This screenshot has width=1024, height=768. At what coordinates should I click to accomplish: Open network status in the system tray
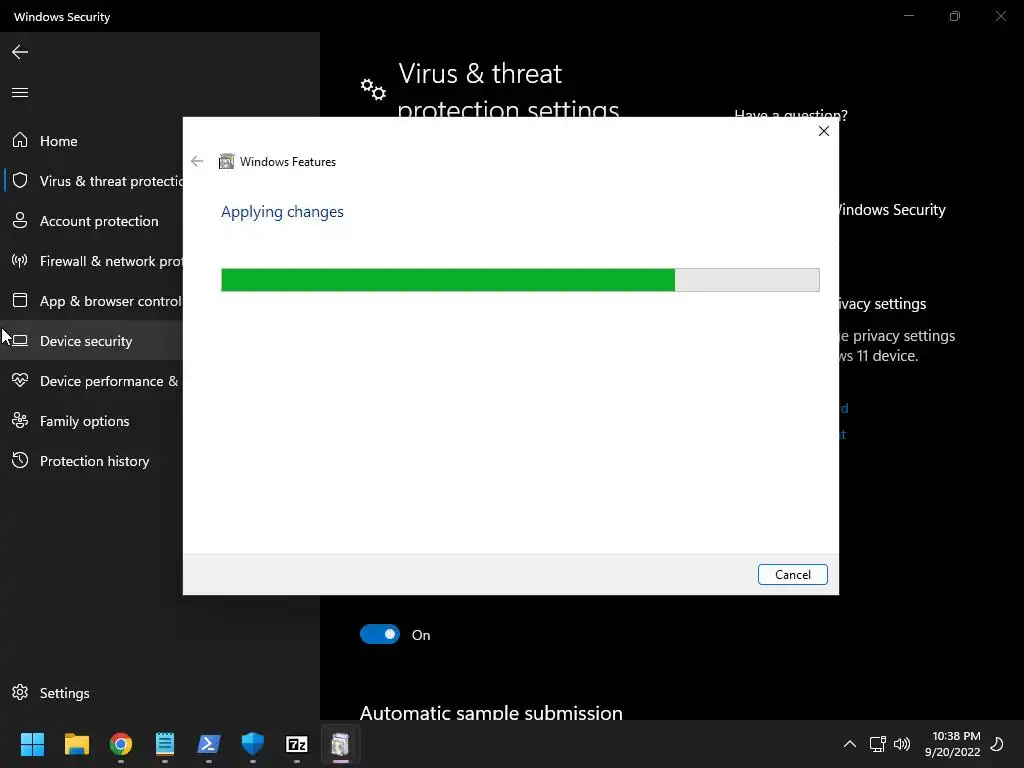point(877,744)
